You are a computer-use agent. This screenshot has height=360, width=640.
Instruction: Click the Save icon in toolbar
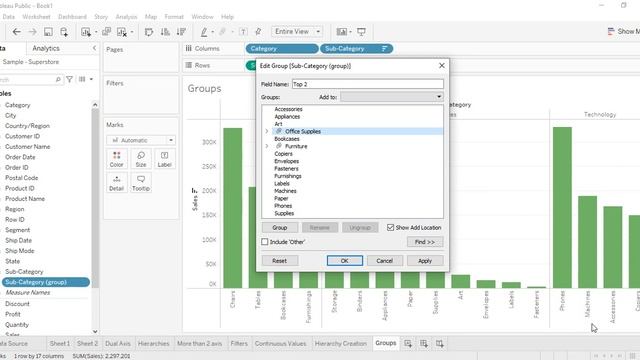[48, 32]
